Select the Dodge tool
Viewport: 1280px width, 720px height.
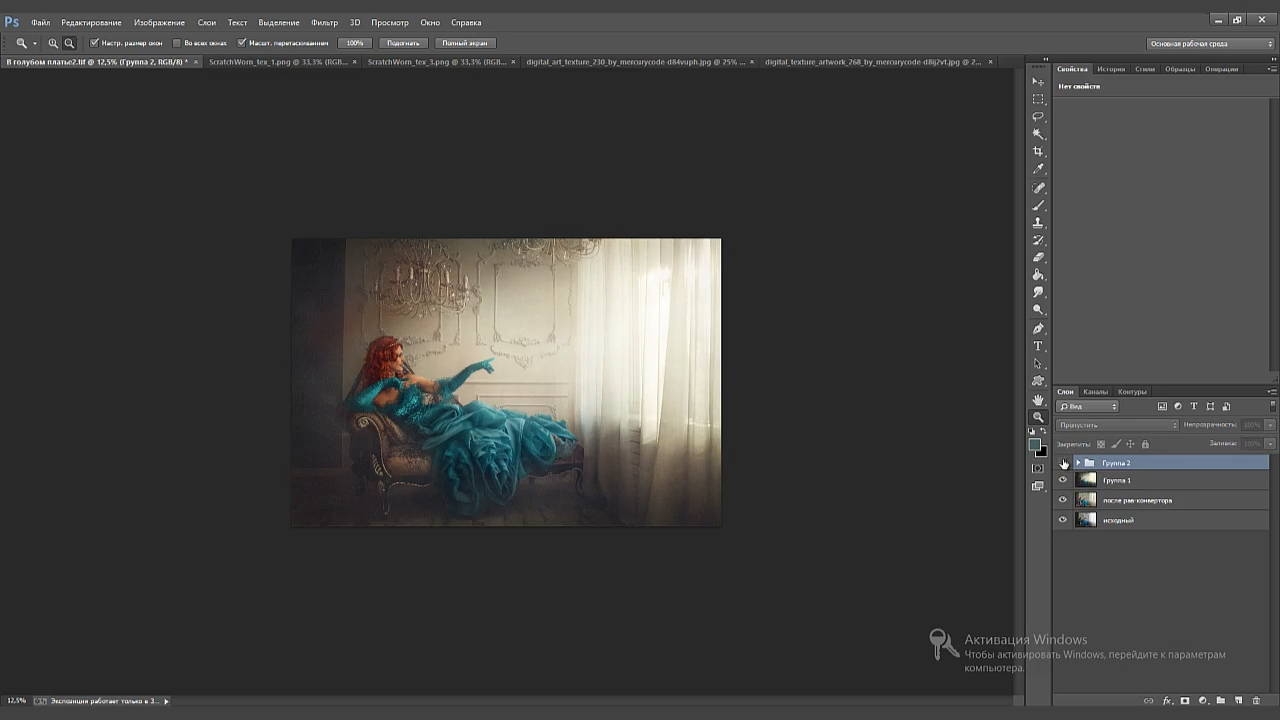coord(1038,310)
